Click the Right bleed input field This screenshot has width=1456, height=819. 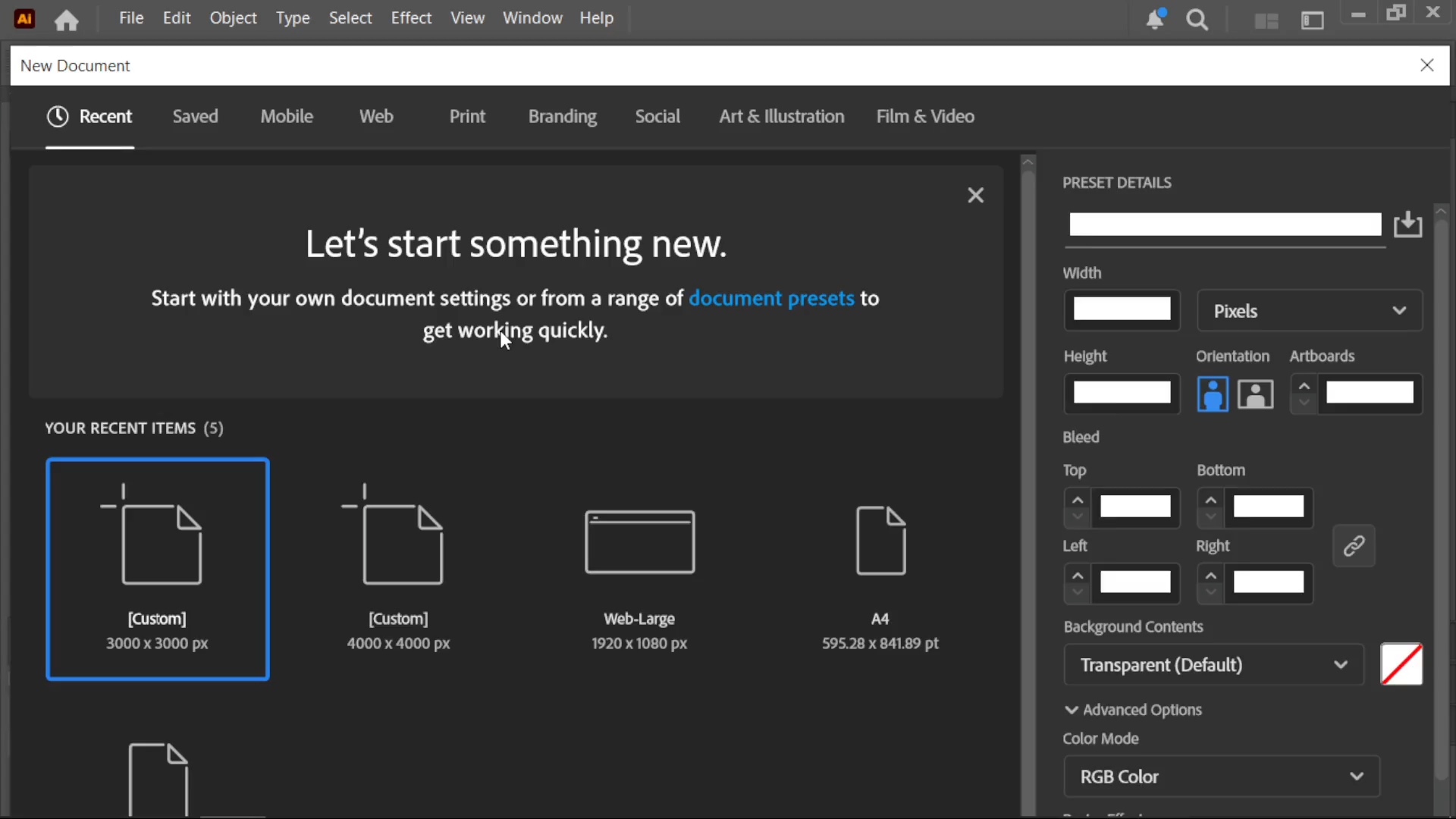[1269, 582]
